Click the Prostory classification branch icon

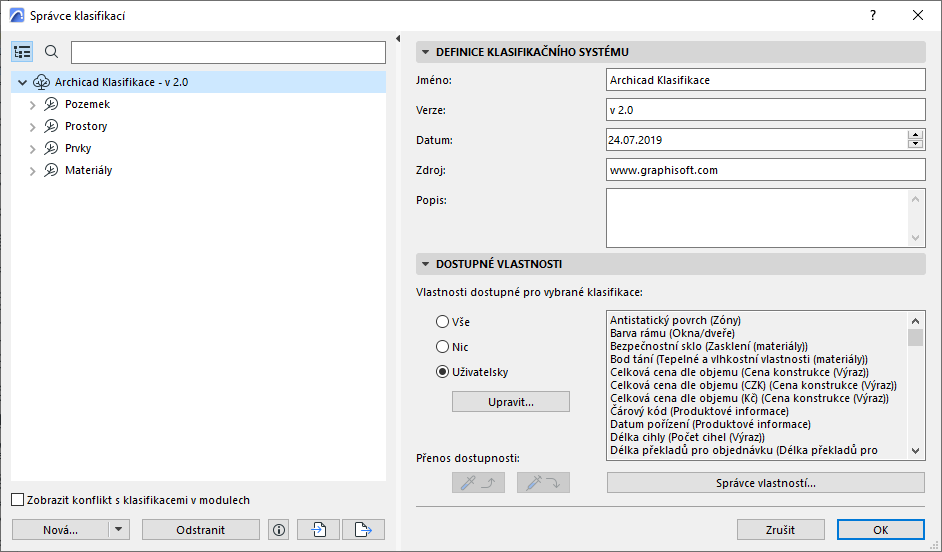tap(51, 126)
